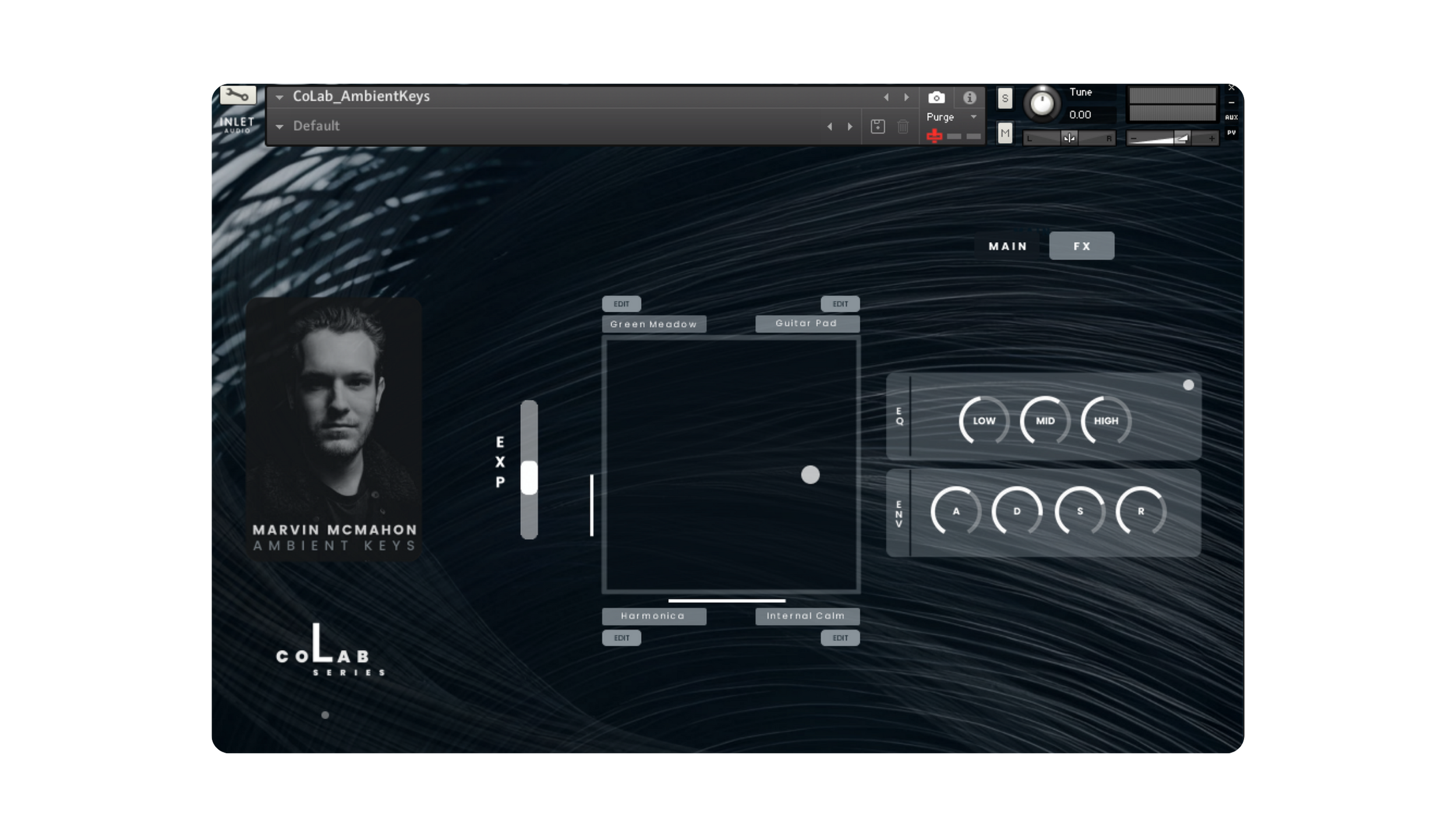
Task: Expand the CoLab_AmbientKeys instrument dropdown
Action: pos(280,97)
